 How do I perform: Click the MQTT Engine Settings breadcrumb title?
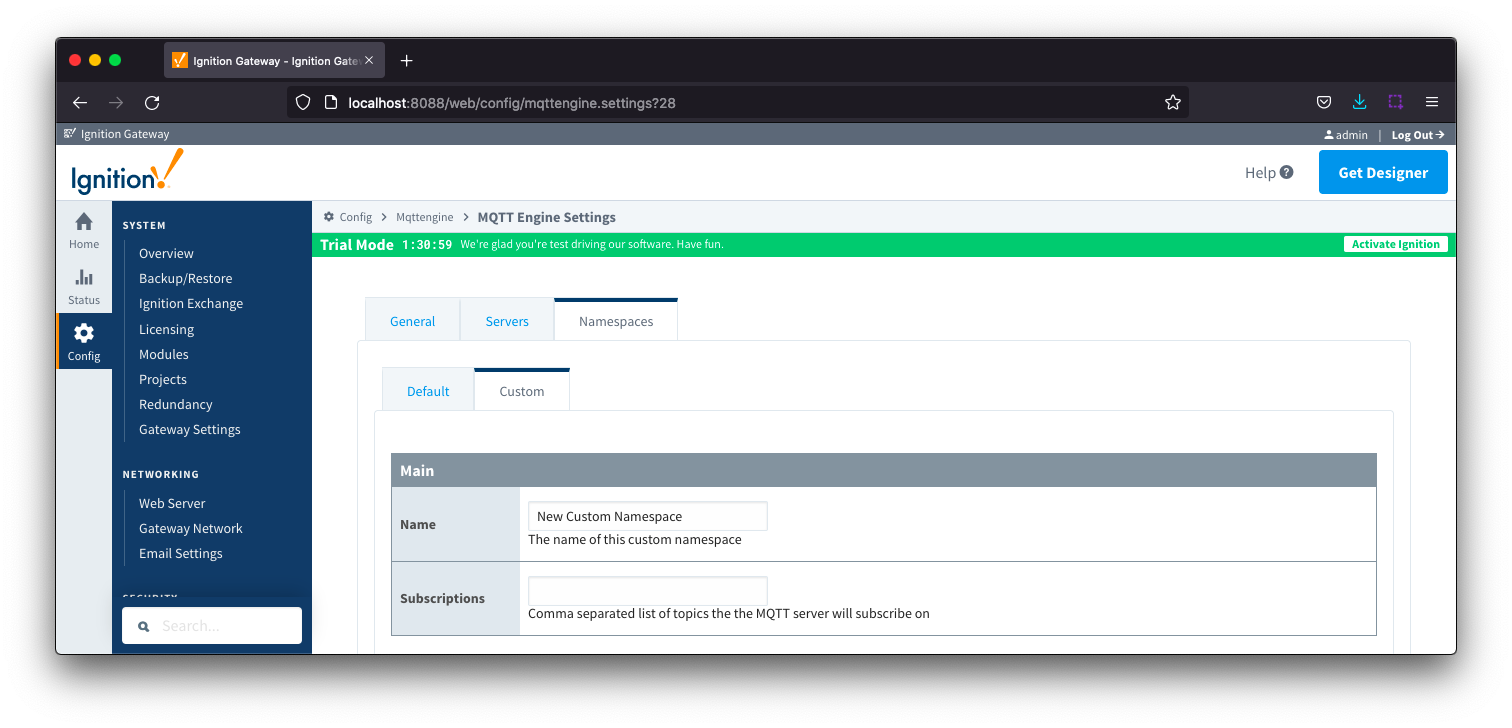547,217
